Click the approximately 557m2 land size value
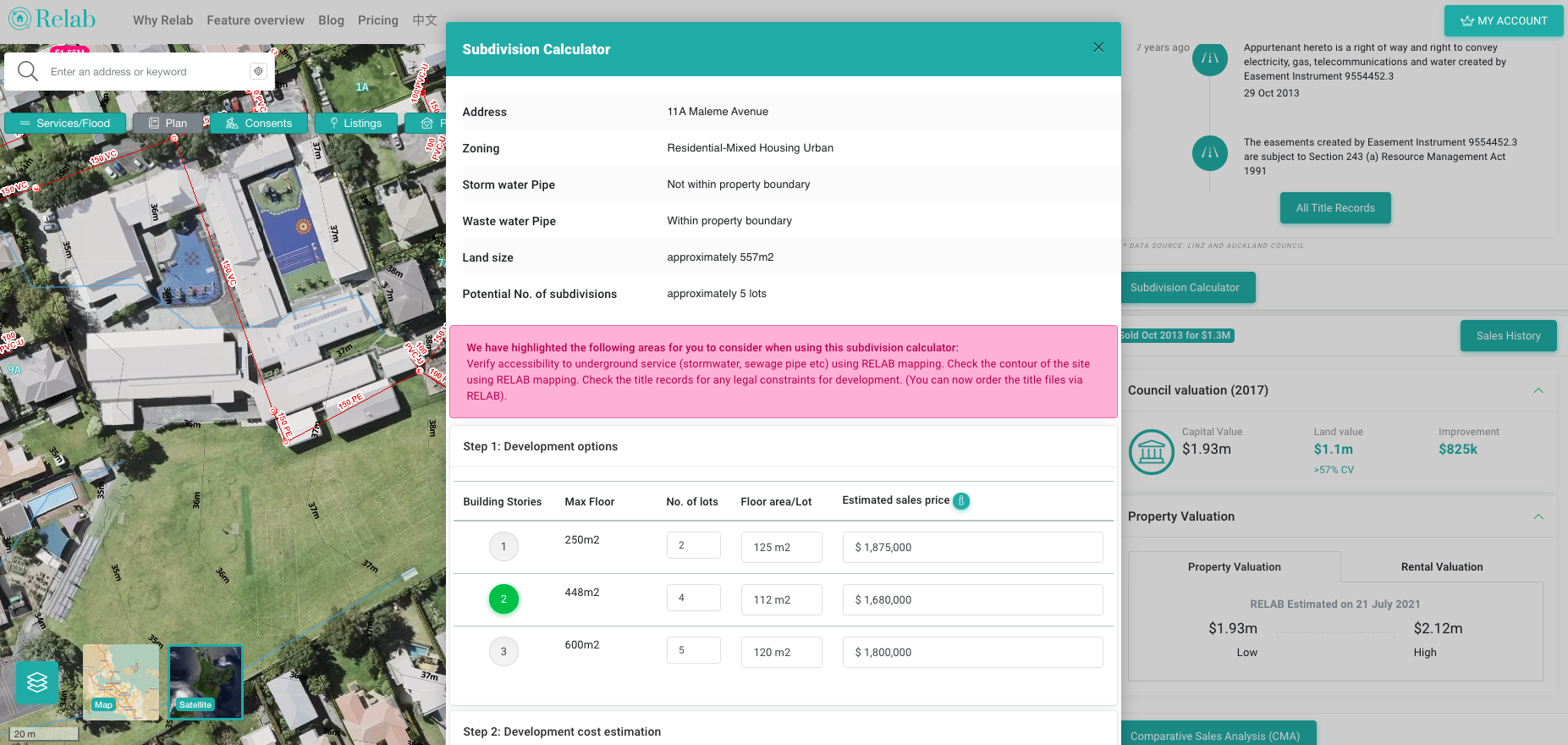Screen dimensions: 1568x745 pos(720,257)
